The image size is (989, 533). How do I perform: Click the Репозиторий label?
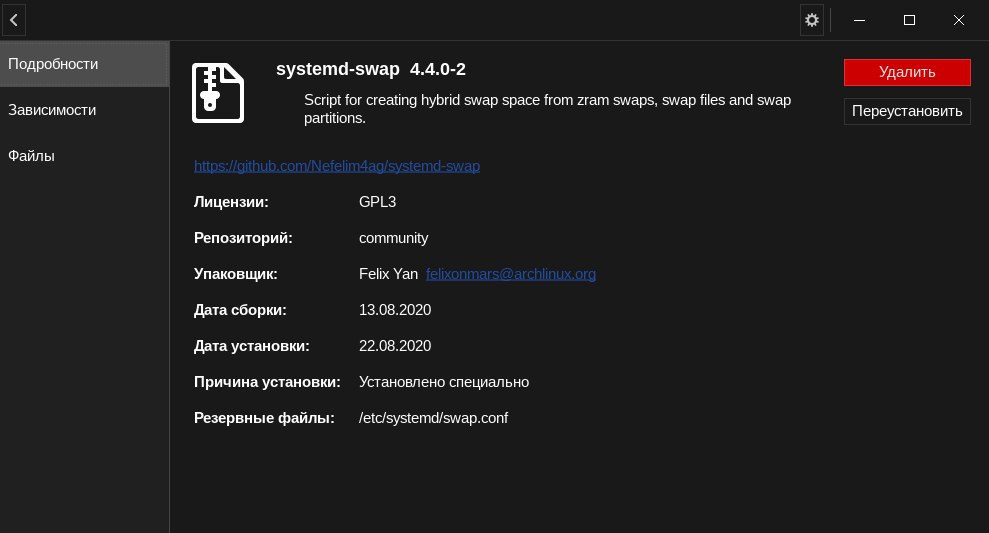(243, 238)
